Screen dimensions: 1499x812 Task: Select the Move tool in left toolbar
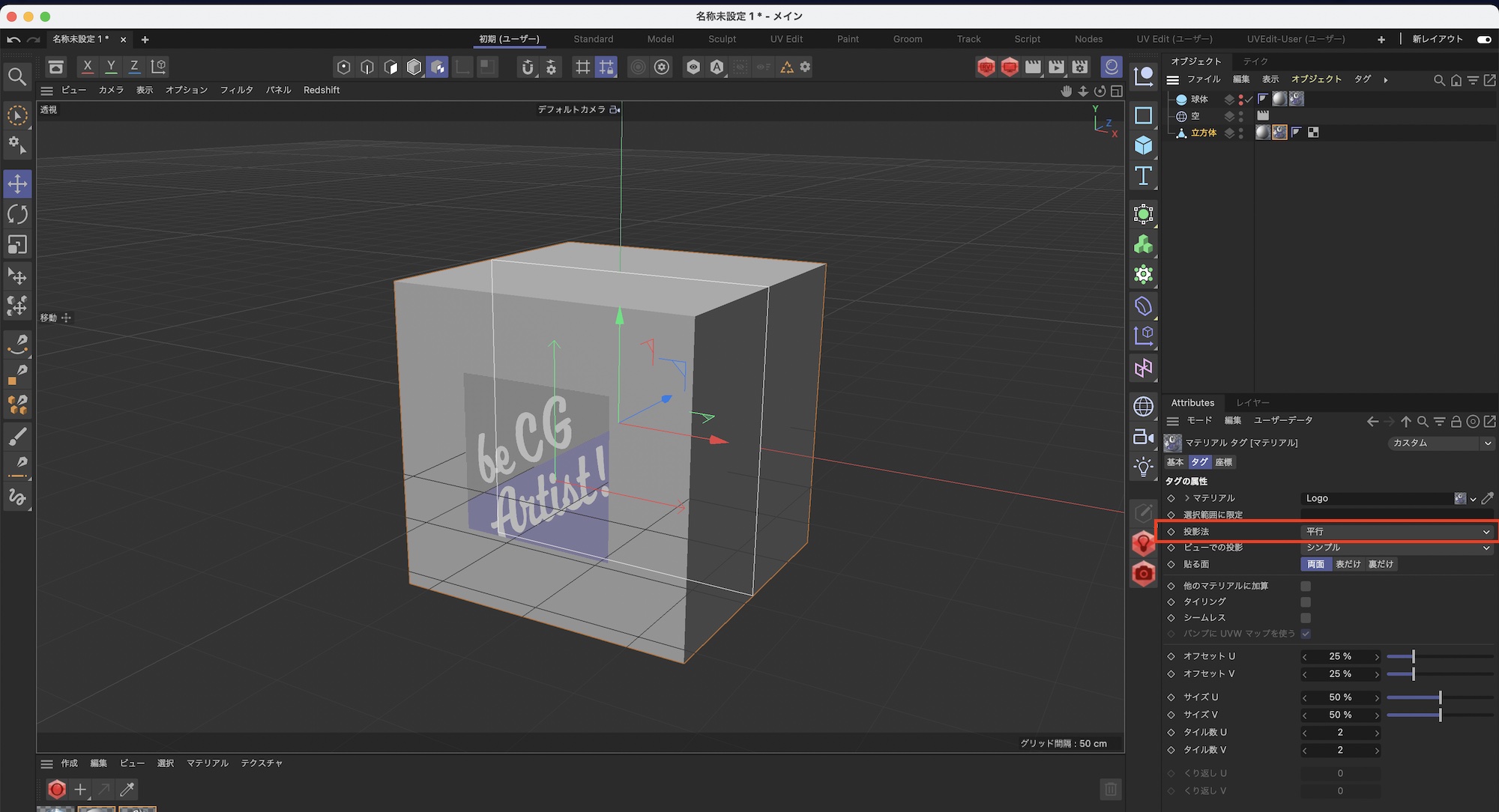click(17, 184)
